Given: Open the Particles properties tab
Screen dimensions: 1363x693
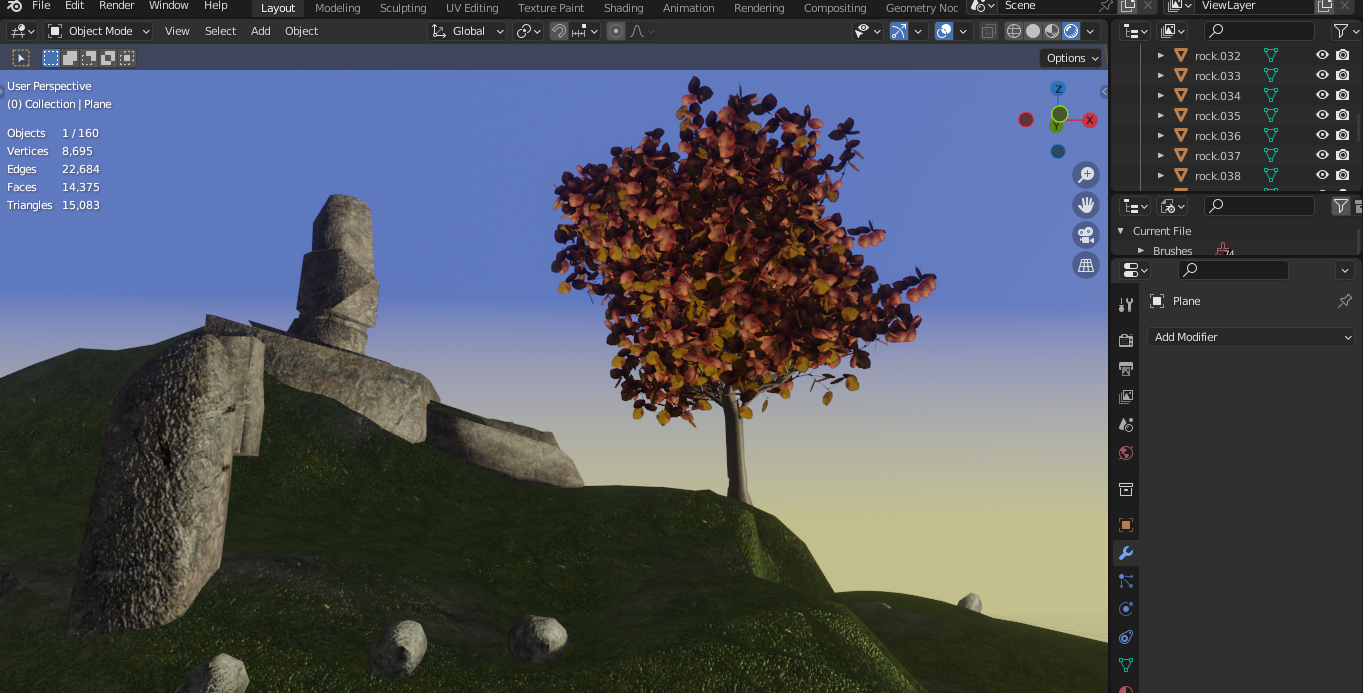Looking at the screenshot, I should [1126, 581].
